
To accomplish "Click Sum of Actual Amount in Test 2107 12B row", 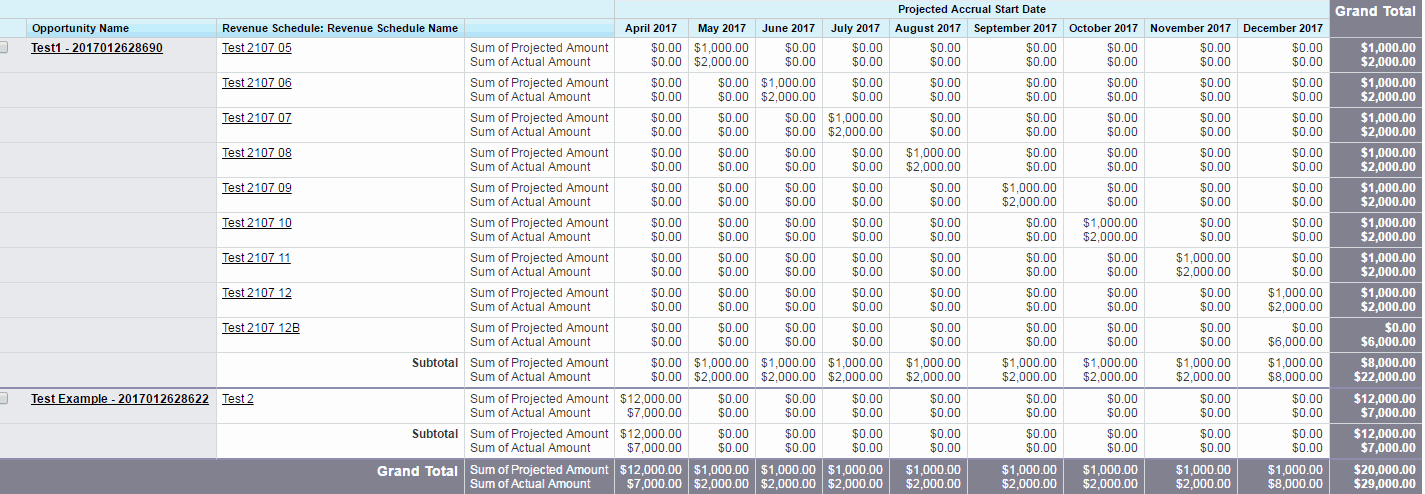I will pos(530,342).
